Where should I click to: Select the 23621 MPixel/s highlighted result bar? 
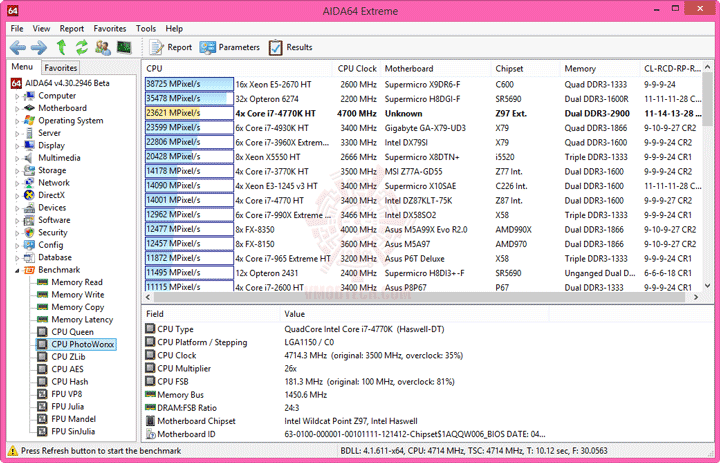point(189,113)
